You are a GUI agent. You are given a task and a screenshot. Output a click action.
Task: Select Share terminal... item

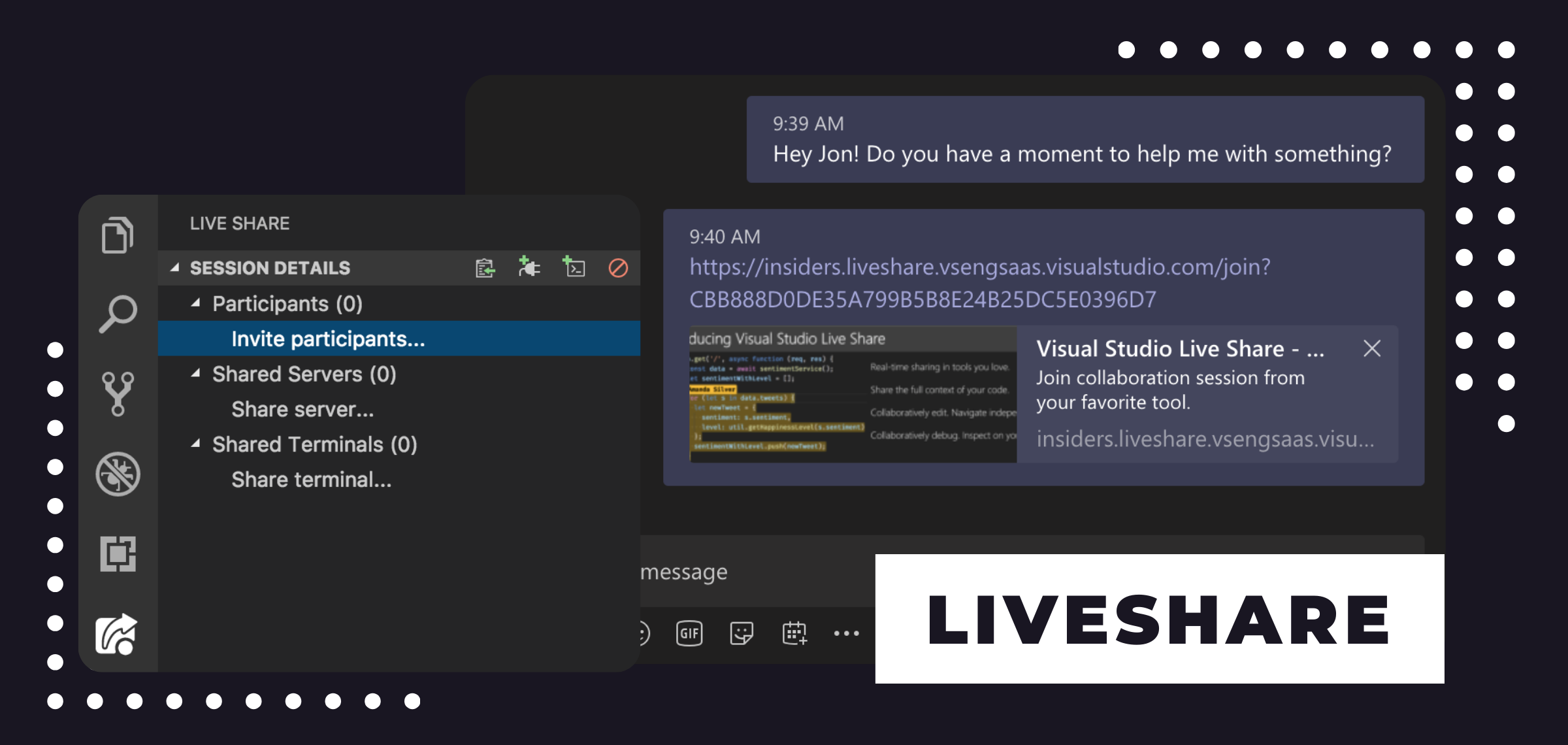click(x=399, y=480)
